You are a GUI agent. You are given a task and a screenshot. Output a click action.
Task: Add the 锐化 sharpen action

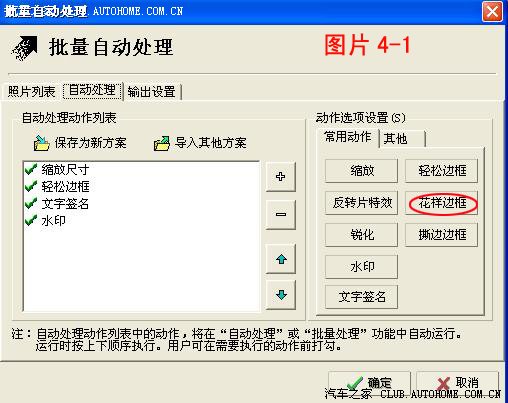[362, 235]
